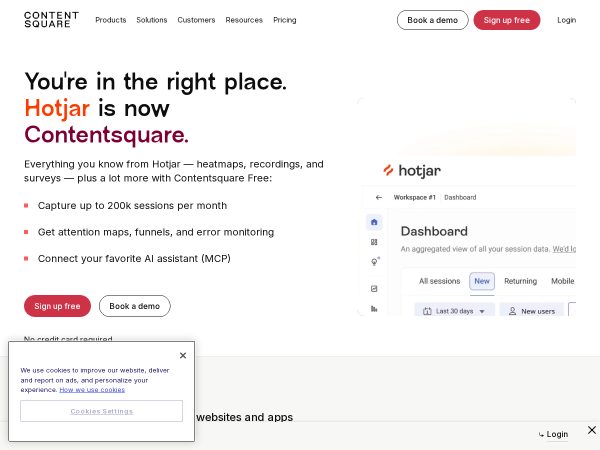The image size is (600, 450).
Task: Click the back arrow beside Workspace #1
Action: tap(379, 197)
